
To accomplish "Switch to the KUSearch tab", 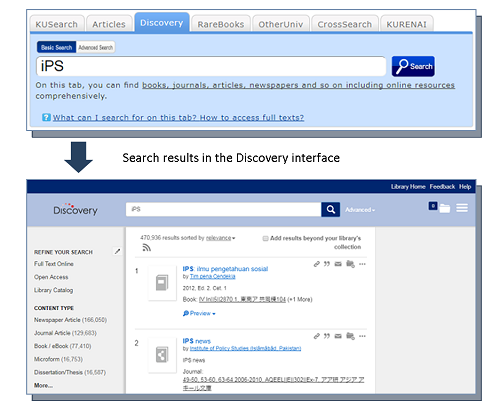I will [57, 24].
